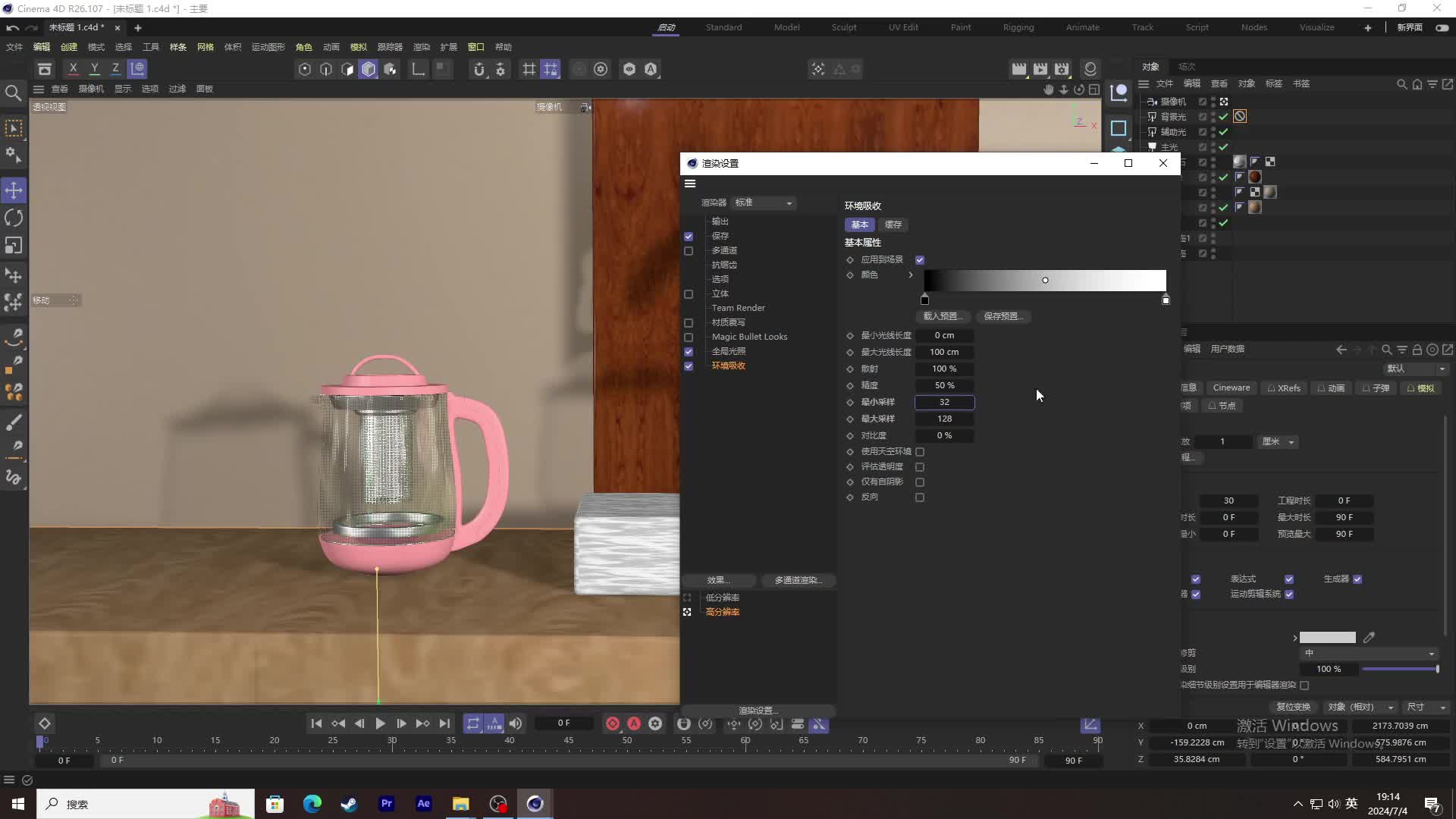
Task: Open the 厘米 unit dropdown
Action: (x=1279, y=442)
